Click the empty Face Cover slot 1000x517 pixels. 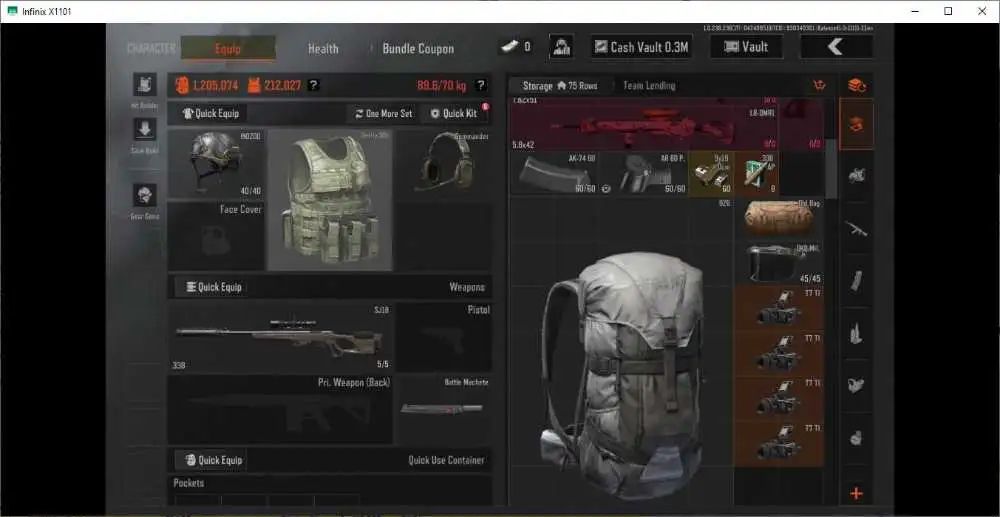(x=216, y=236)
